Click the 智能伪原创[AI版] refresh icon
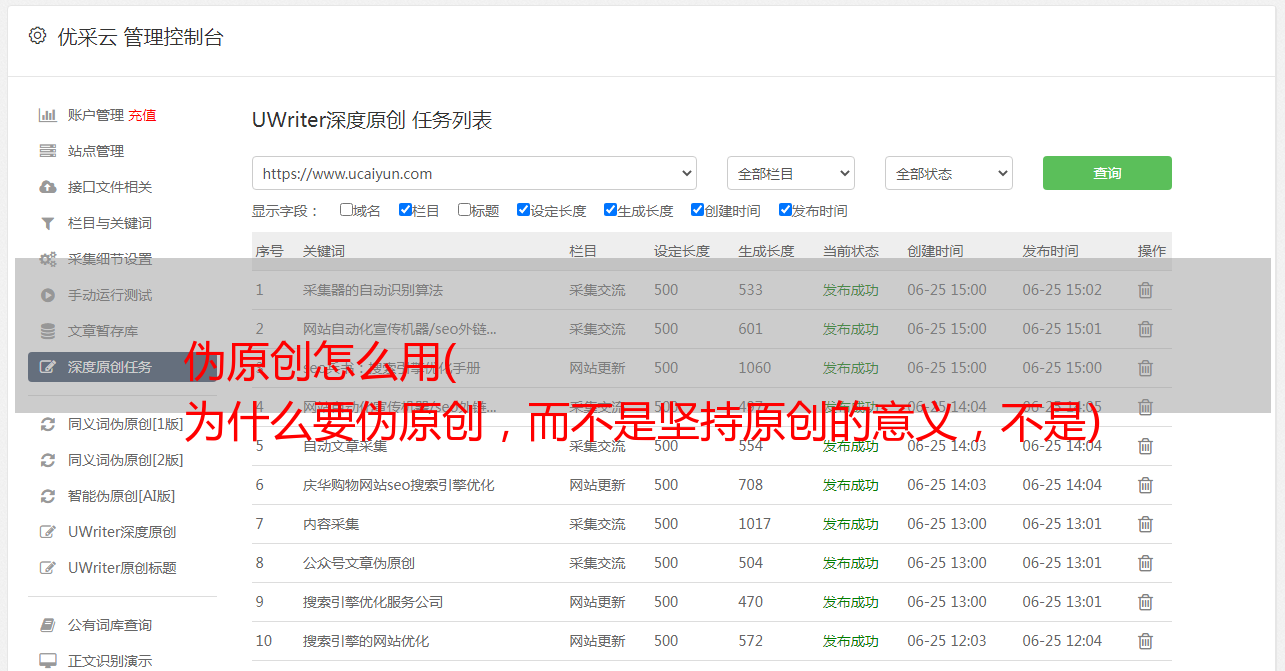The height and width of the screenshot is (671, 1285). [x=47, y=496]
